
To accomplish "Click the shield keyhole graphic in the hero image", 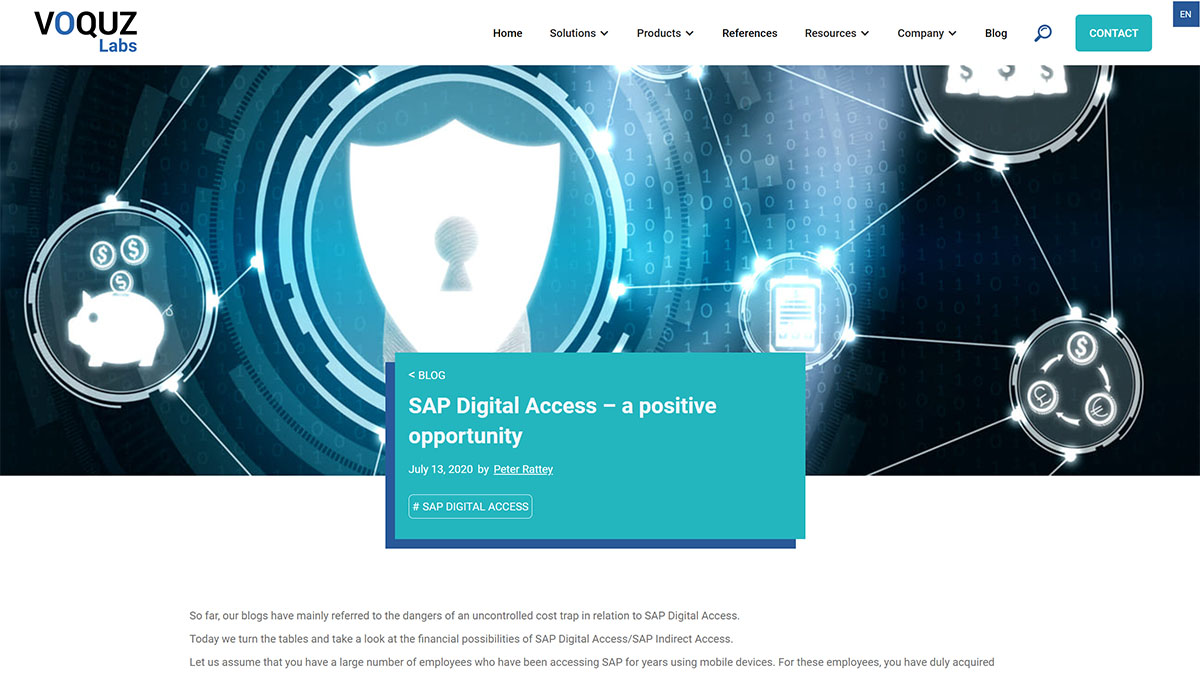I will [455, 250].
